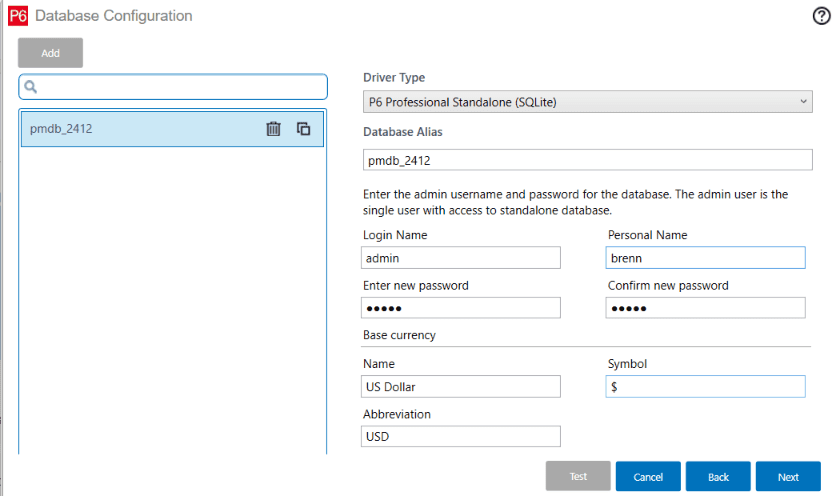Viewport: 836px width, 496px height.
Task: Edit the currency Symbol field
Action: [705, 386]
